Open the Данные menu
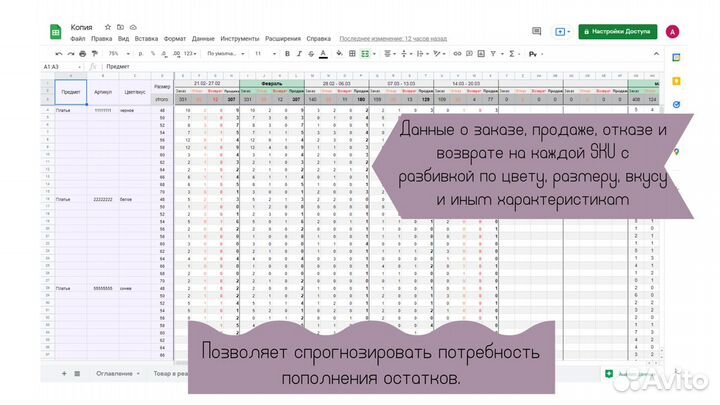Viewport: 720px width, 405px height. tap(203, 39)
